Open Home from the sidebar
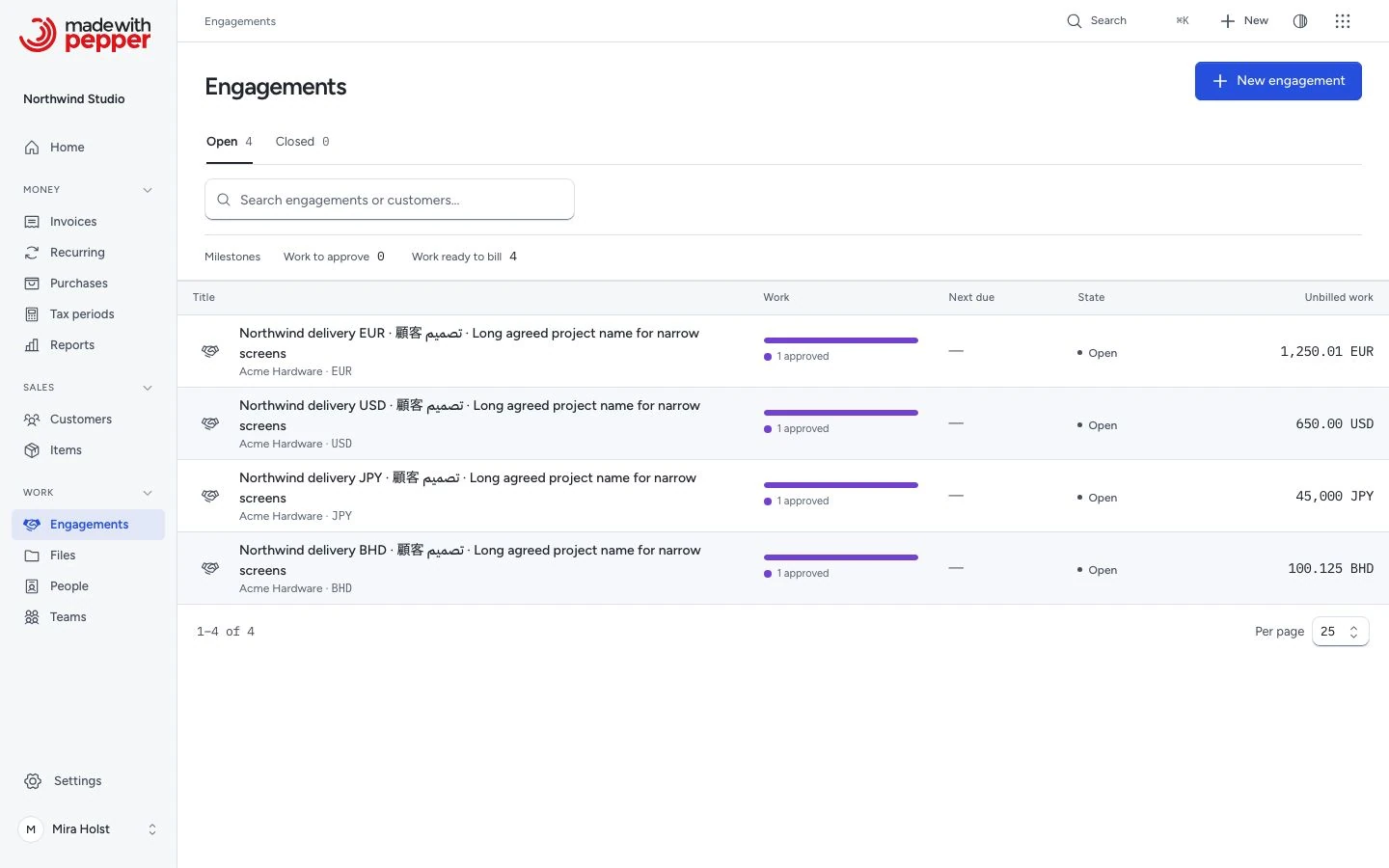 [88, 148]
